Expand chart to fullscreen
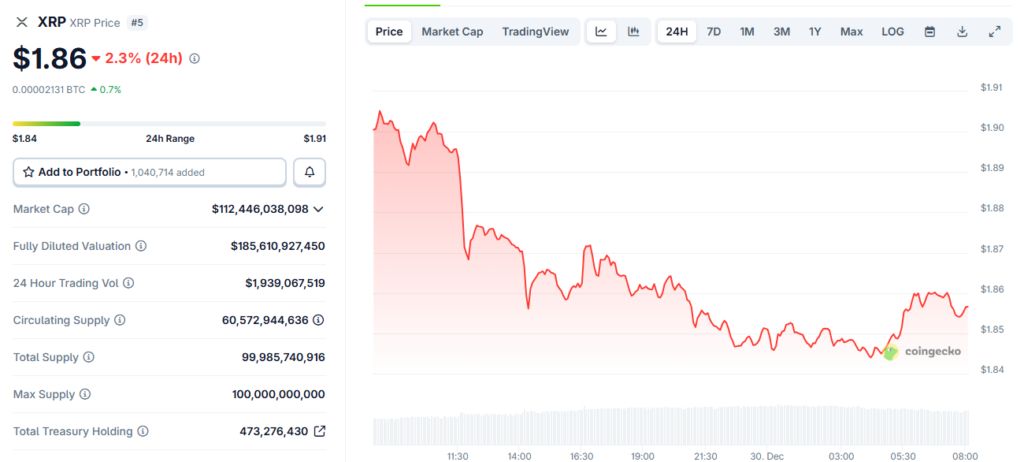 (994, 31)
